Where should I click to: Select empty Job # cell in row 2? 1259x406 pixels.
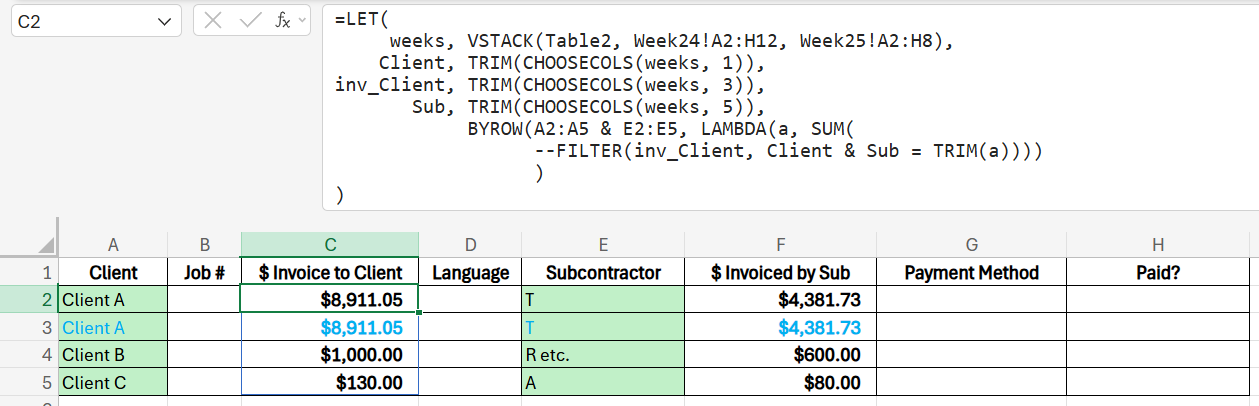pos(204,299)
